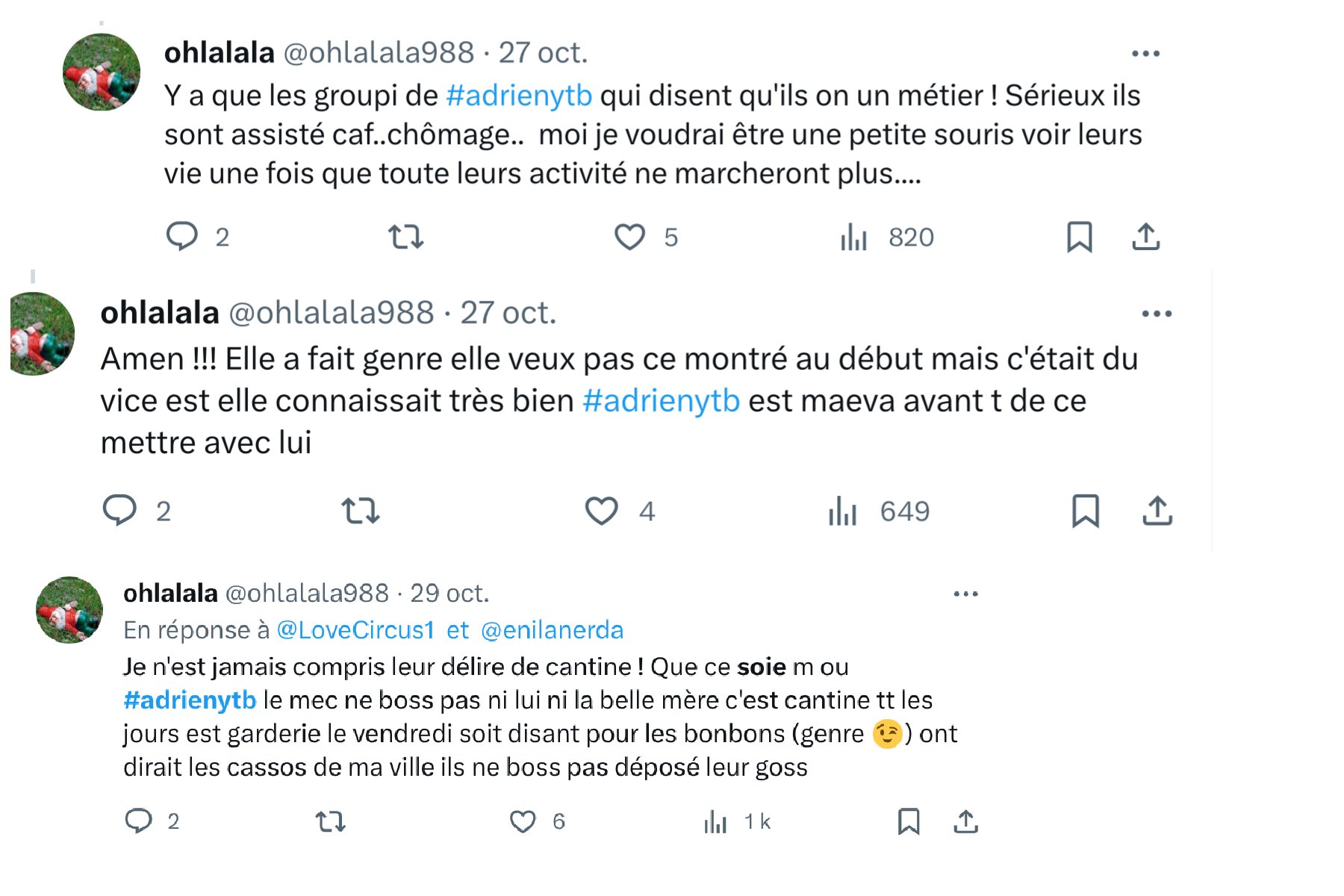1344x896 pixels.
Task: Click the bold #adrienytb hashtag in third tweet
Action: coord(190,700)
